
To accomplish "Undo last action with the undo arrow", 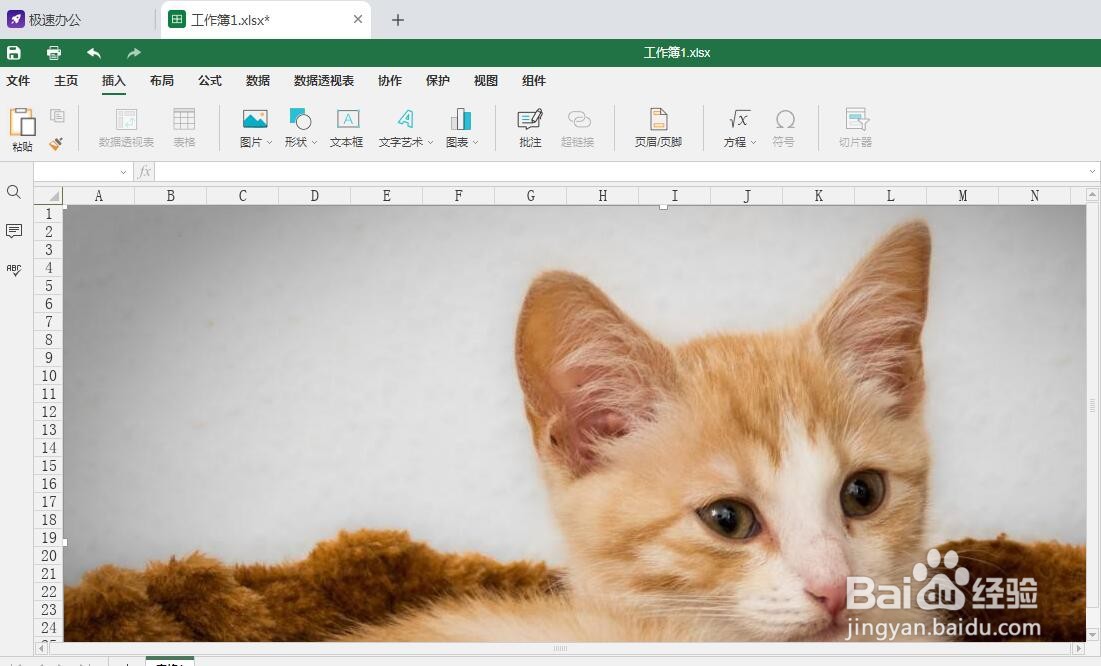I will point(95,52).
